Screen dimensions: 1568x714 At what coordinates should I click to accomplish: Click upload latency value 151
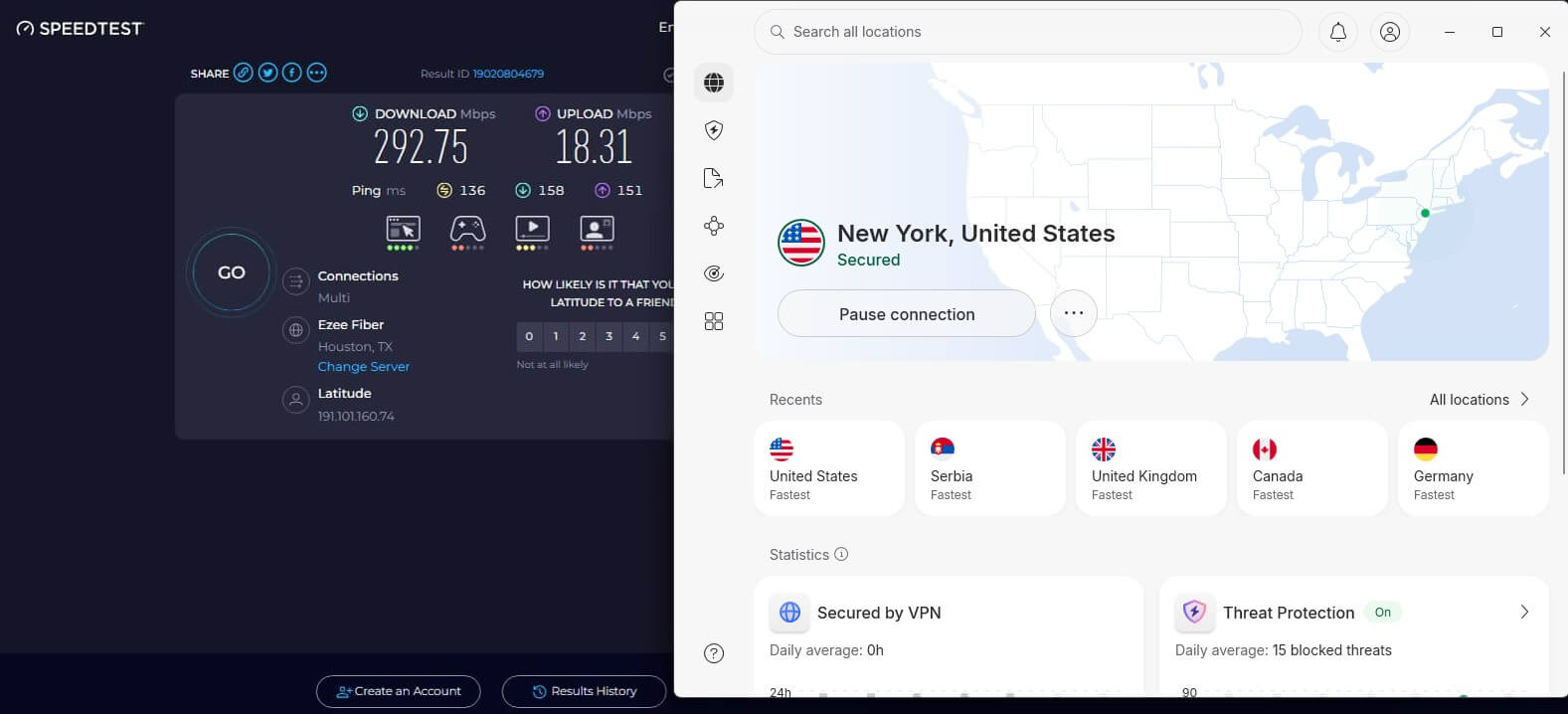point(629,190)
